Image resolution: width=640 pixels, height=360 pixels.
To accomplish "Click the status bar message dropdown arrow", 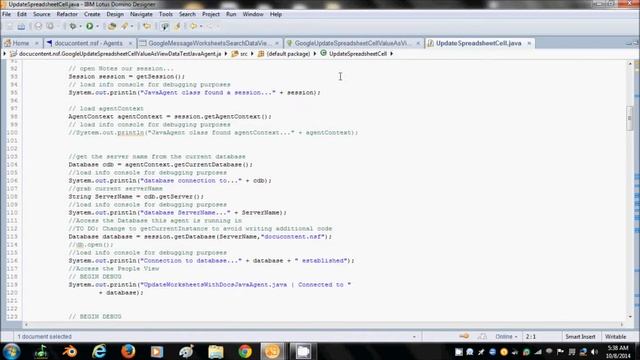I will pyautogui.click(x=414, y=337).
